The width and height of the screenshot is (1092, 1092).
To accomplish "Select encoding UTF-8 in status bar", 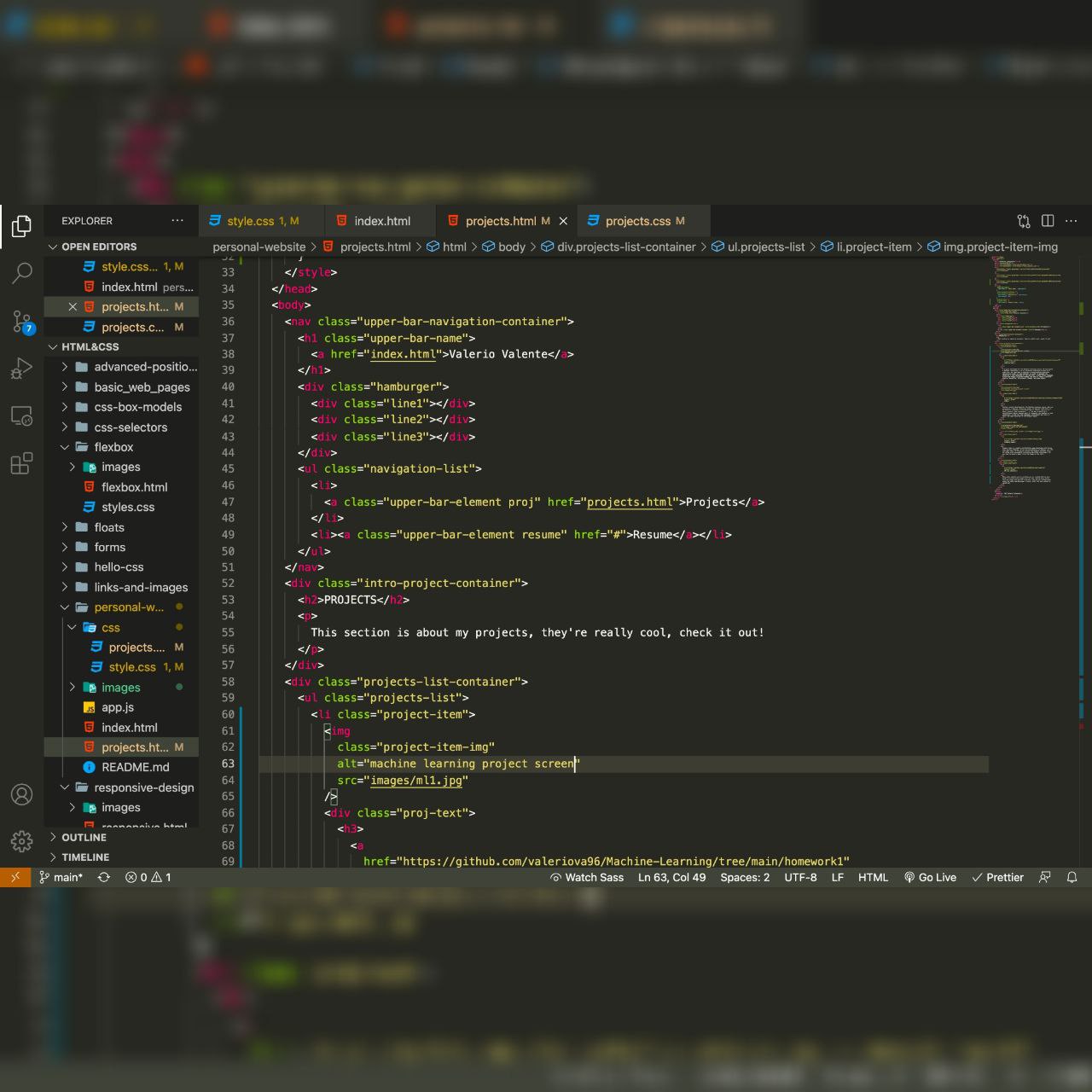I will click(x=800, y=877).
